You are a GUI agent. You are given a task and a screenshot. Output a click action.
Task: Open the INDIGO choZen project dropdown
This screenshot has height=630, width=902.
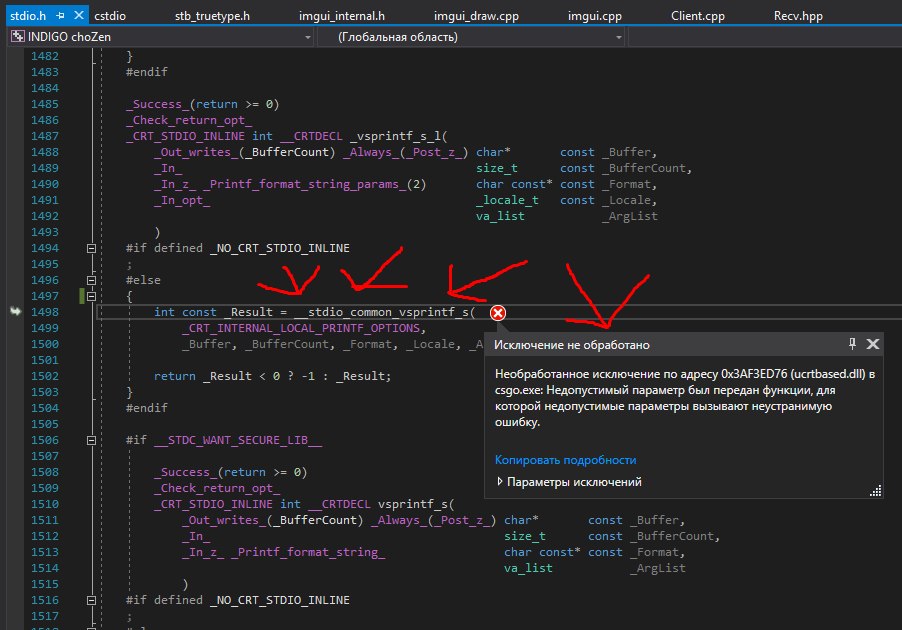pyautogui.click(x=305, y=37)
